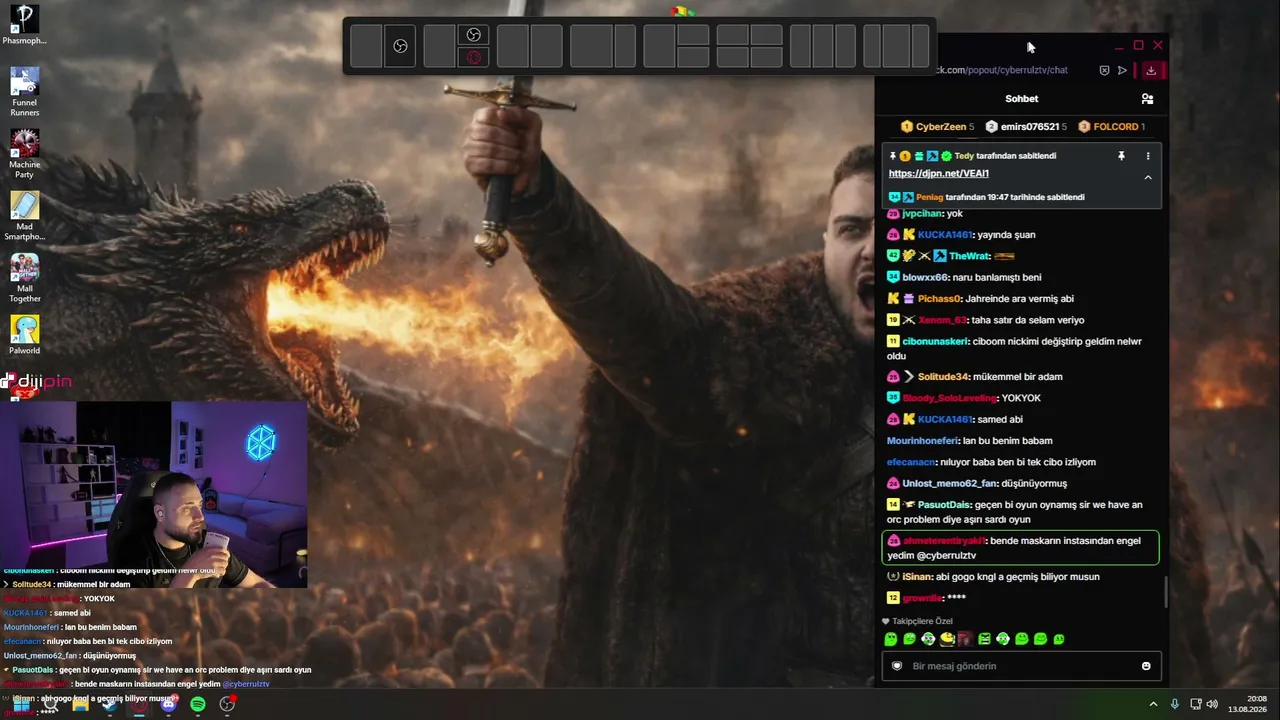1280x720 pixels.
Task: Launch the Machine Party desktop icon
Action: coord(24,153)
